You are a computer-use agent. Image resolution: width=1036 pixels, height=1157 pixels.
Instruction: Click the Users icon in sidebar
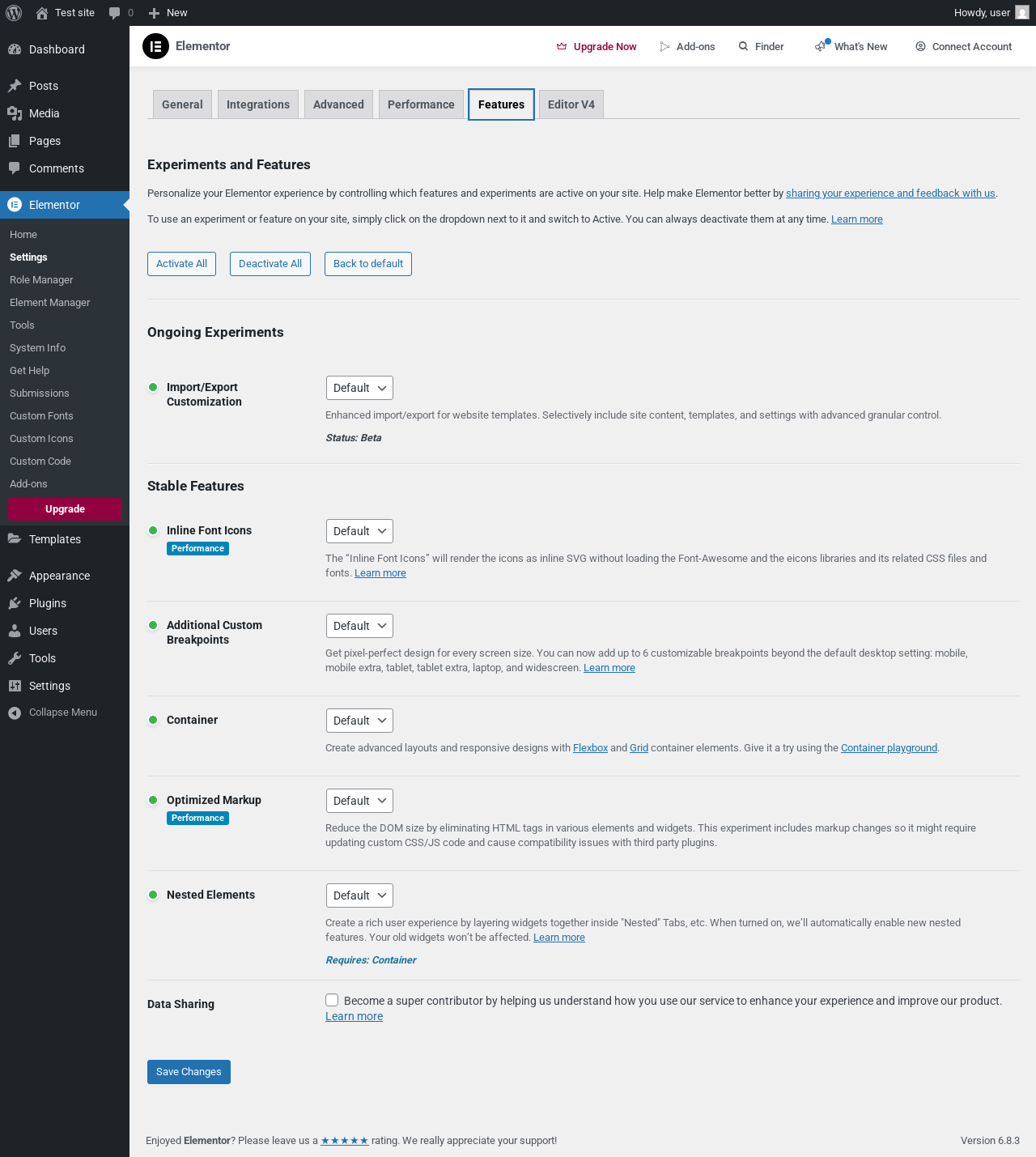coord(15,631)
